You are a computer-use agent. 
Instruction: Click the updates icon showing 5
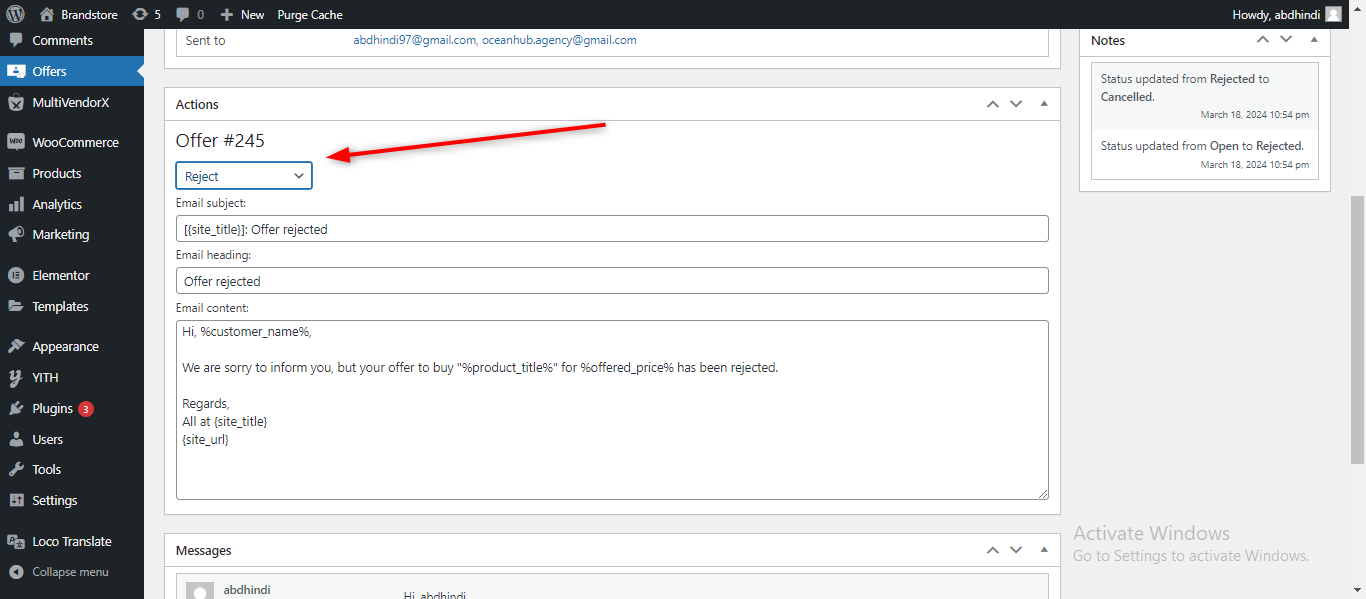click(139, 14)
